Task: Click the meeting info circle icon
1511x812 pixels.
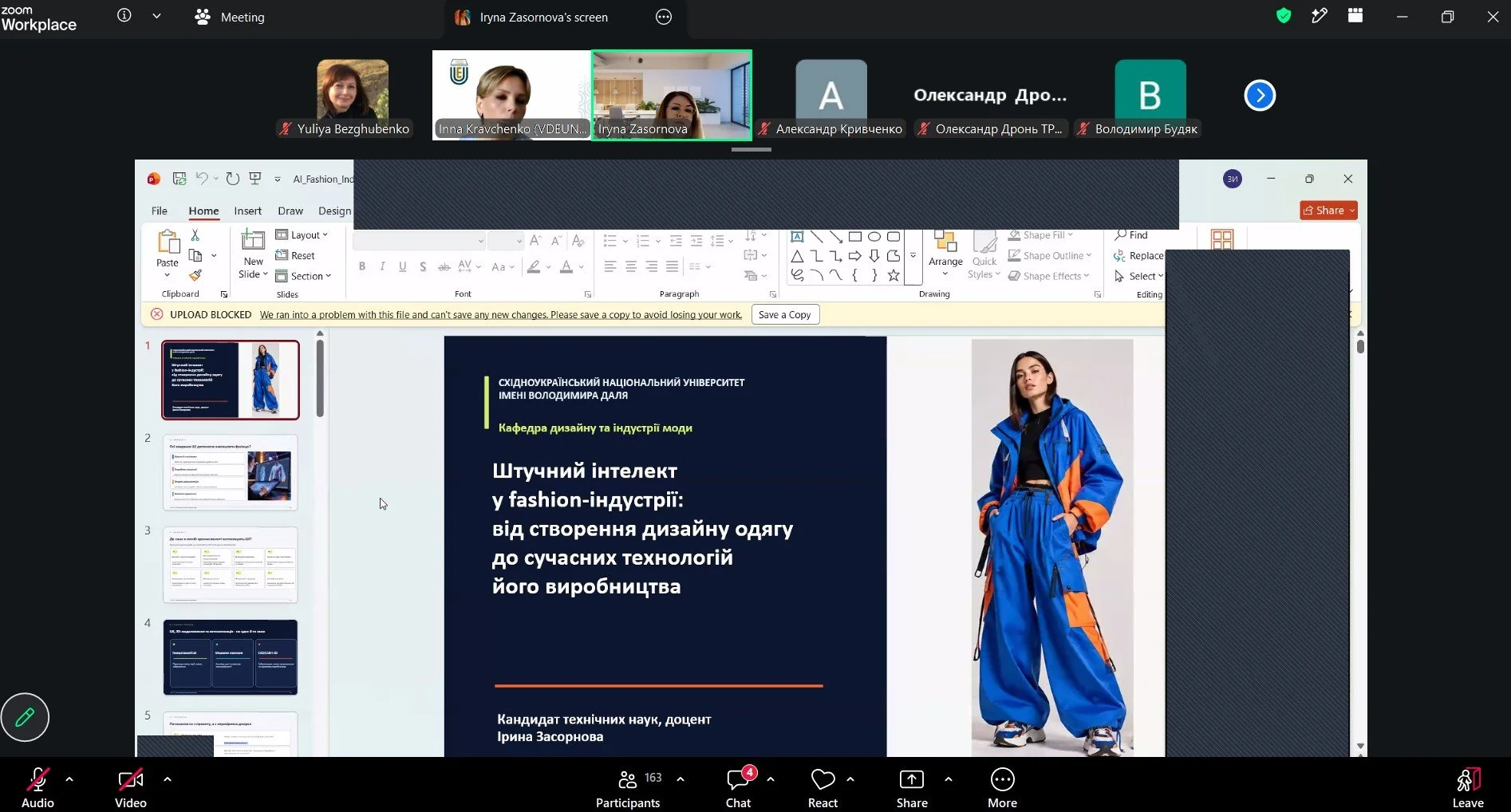Action: [x=124, y=15]
